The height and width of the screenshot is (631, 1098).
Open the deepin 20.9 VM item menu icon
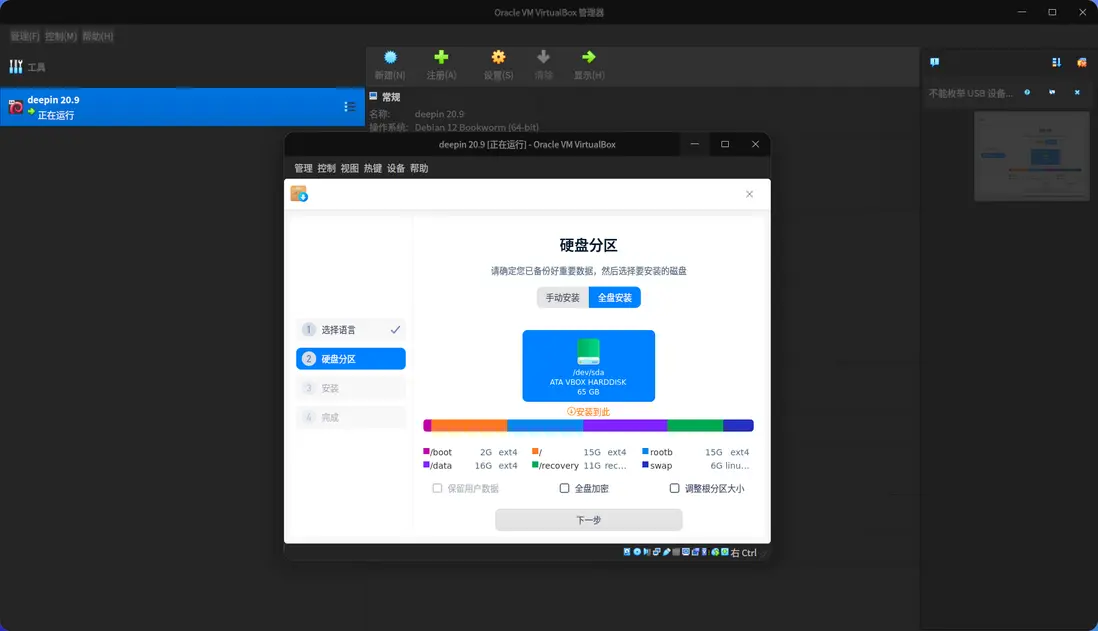[x=349, y=106]
